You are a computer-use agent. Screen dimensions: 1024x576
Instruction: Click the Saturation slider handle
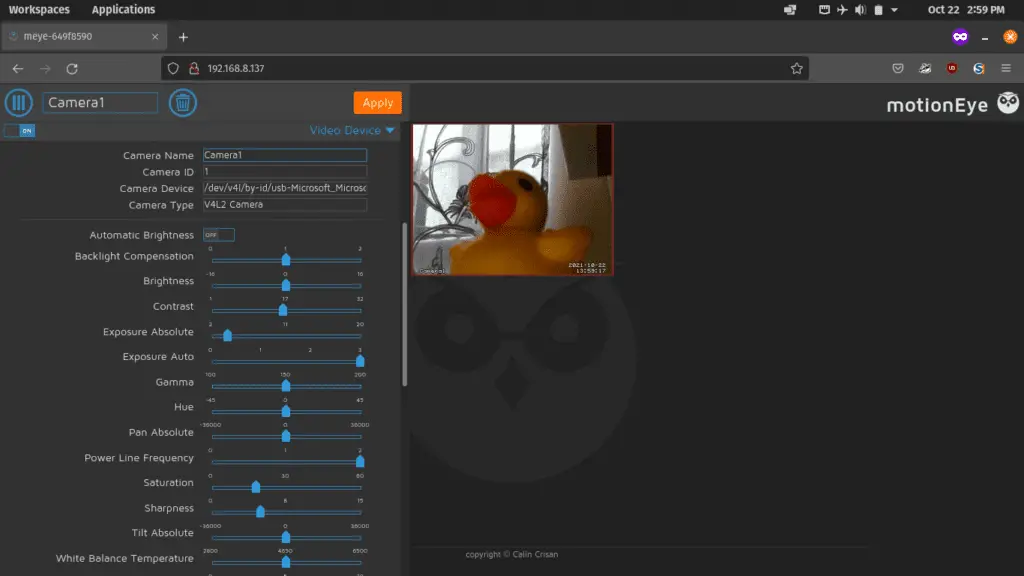(x=256, y=487)
